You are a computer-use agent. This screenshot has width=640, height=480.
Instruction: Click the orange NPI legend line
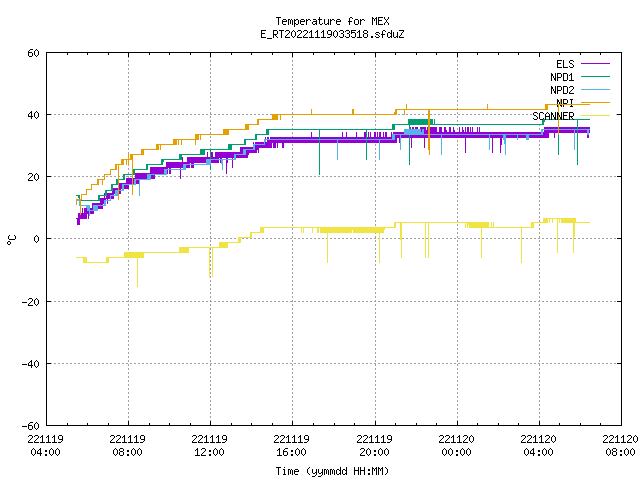595,102
